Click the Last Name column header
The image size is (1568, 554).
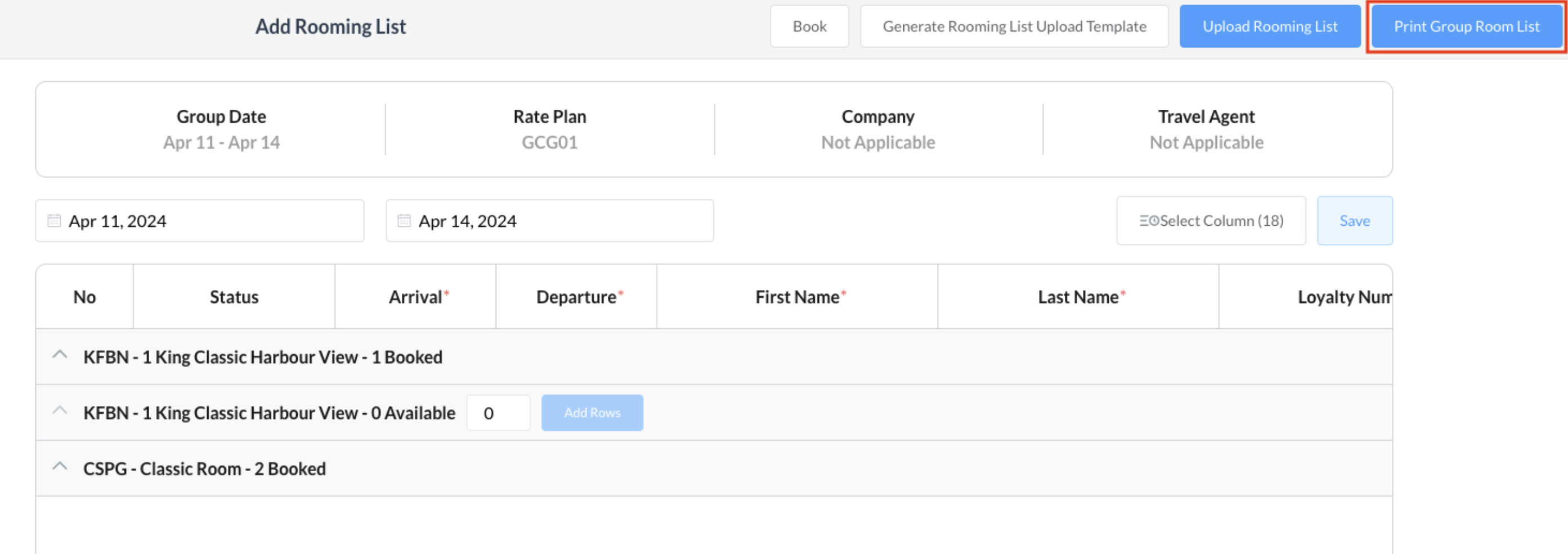coord(1078,297)
